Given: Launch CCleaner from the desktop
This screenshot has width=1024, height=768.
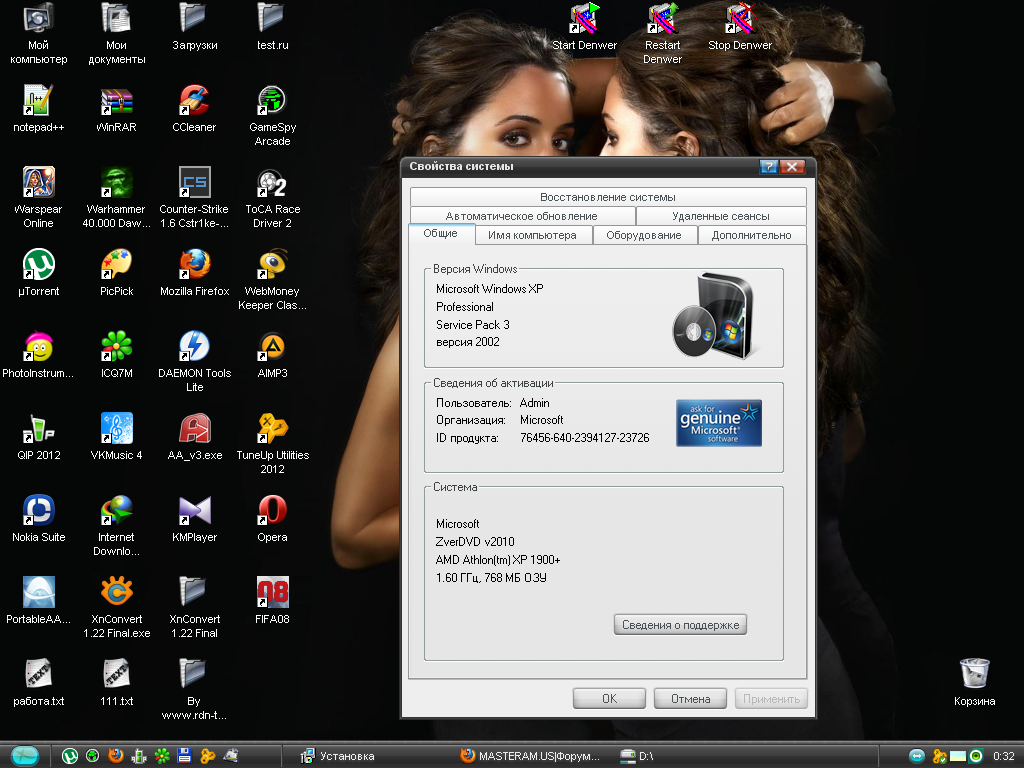Looking at the screenshot, I should pyautogui.click(x=194, y=109).
